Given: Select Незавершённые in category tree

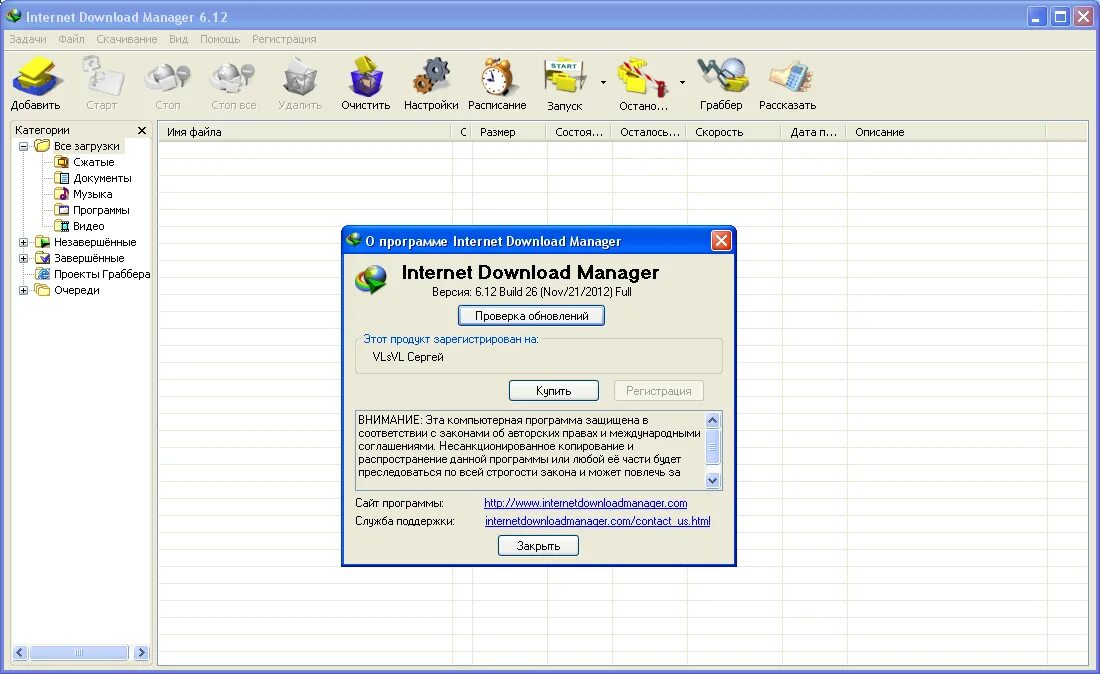Looking at the screenshot, I should [x=95, y=242].
